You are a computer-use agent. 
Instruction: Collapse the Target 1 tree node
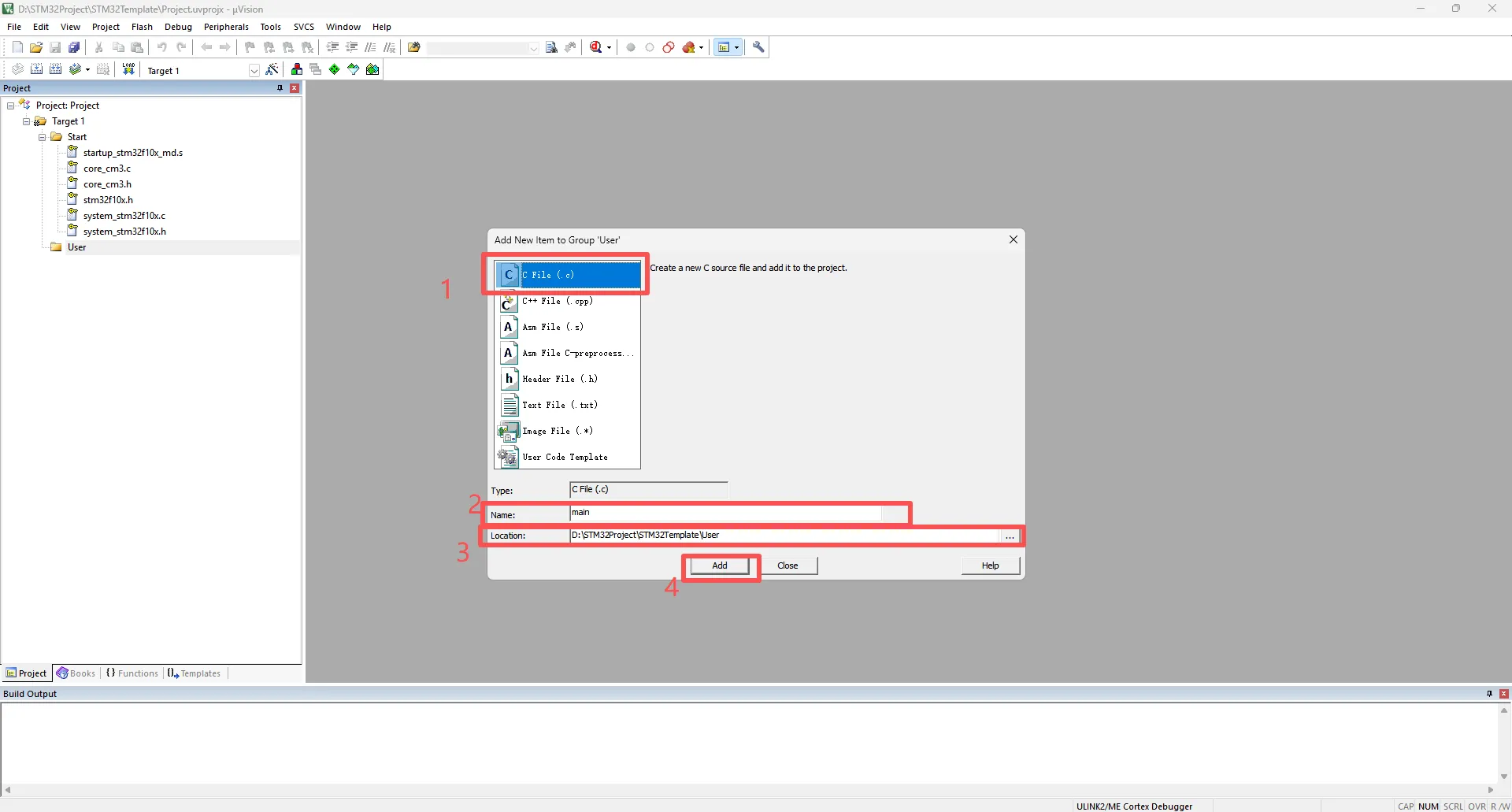click(x=26, y=121)
